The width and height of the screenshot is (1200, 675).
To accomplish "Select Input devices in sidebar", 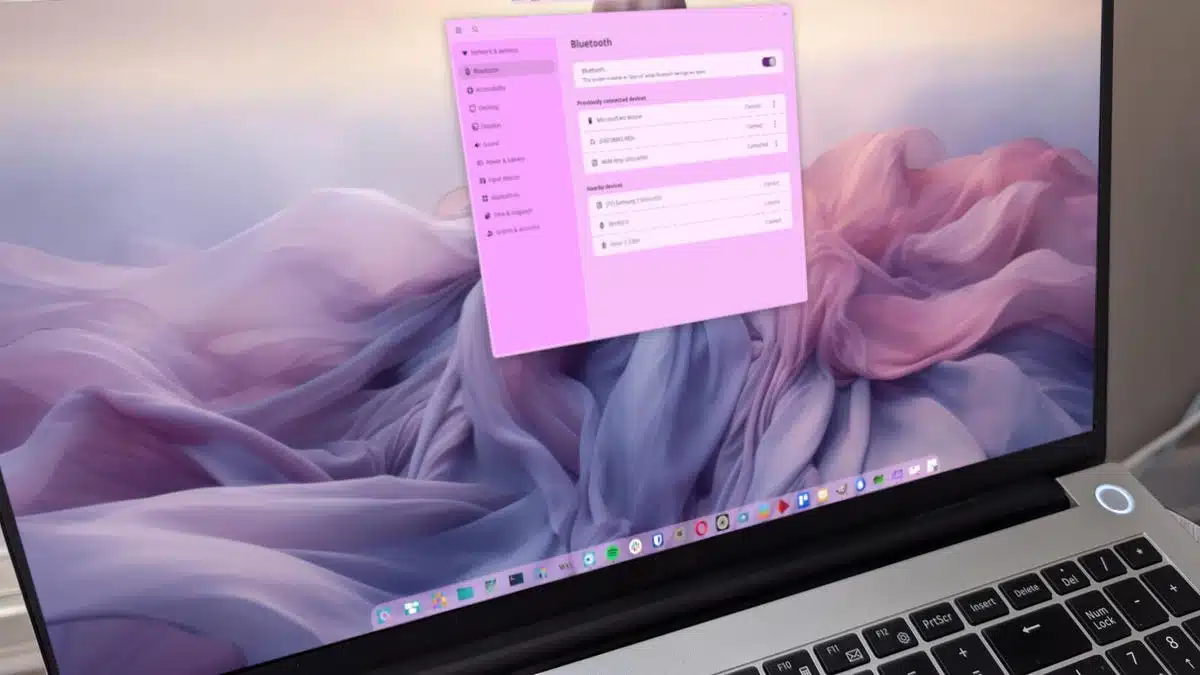I will tap(499, 179).
